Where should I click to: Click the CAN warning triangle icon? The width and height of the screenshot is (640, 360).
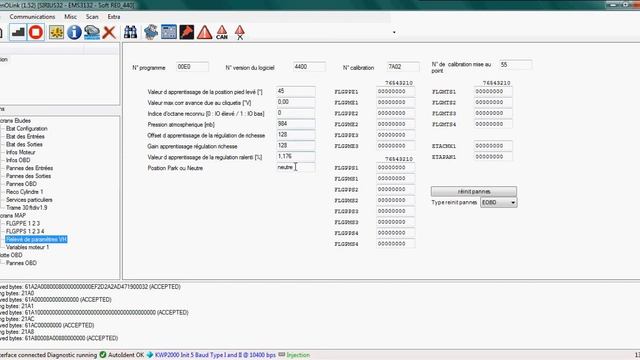[222, 32]
